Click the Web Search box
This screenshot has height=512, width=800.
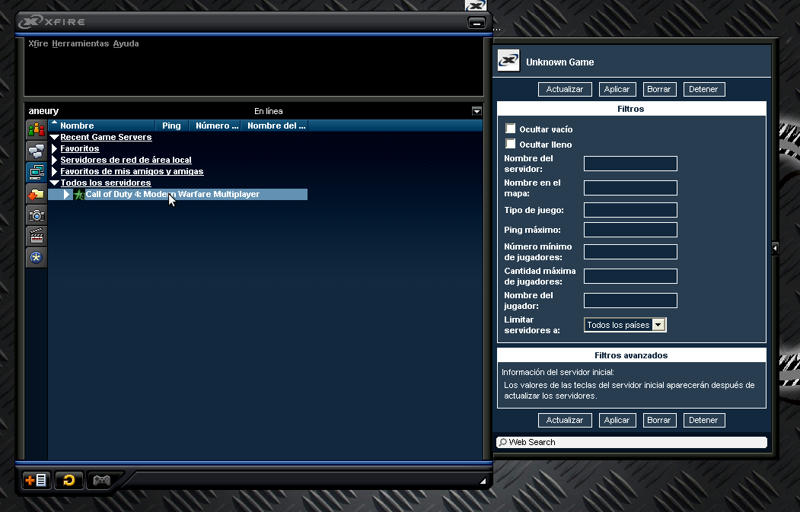pyautogui.click(x=632, y=442)
